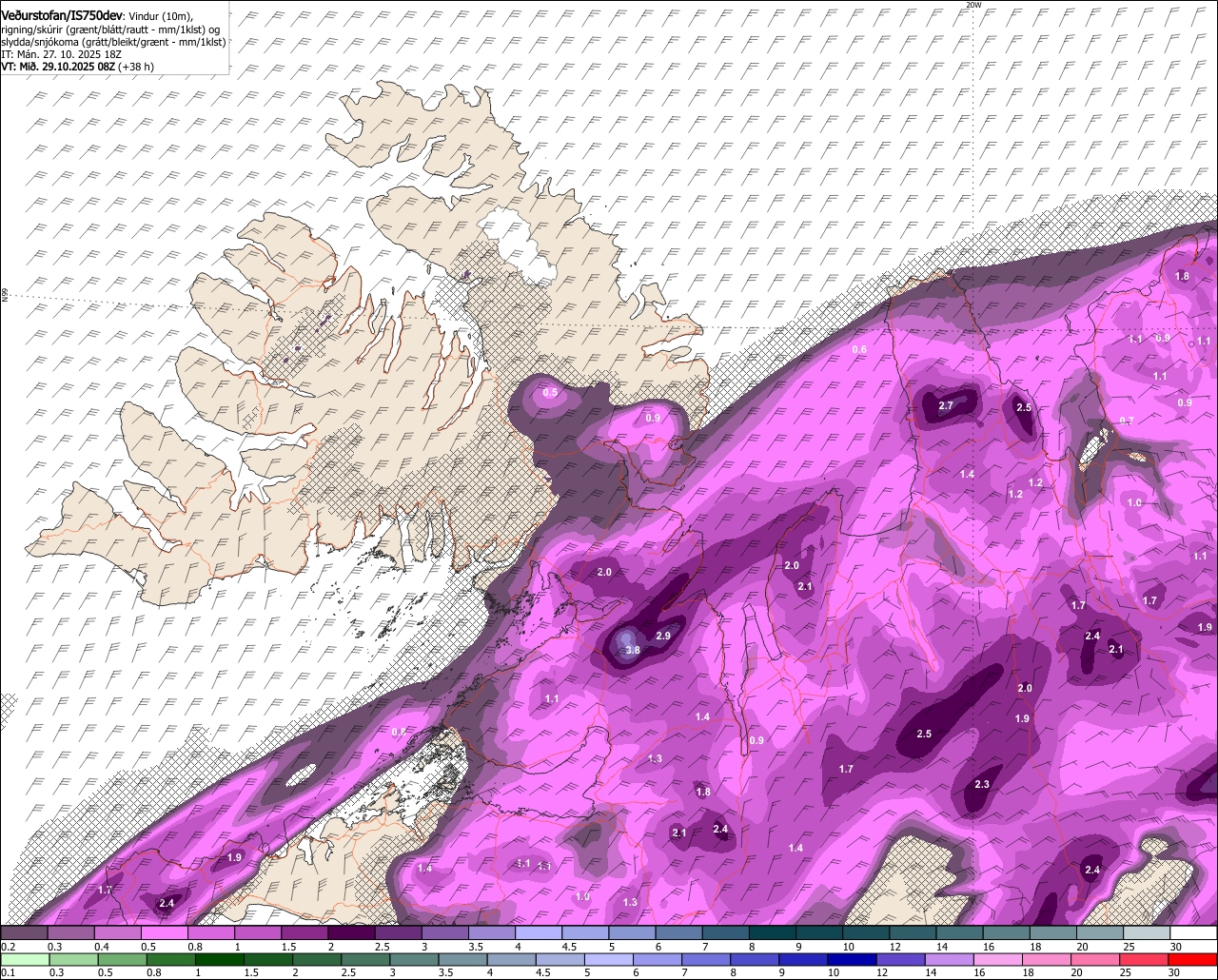Select the pale green swatch at 0.1 in lower legend
This screenshot has height=980, width=1218.
24,958
